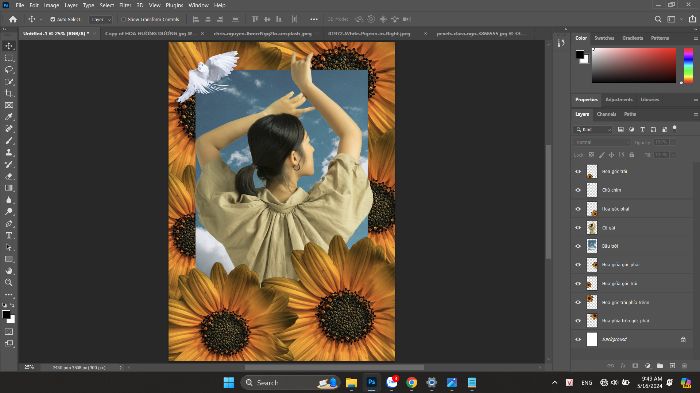Click the Home icon in options bar
This screenshot has height=393, width=700.
(x=13, y=19)
